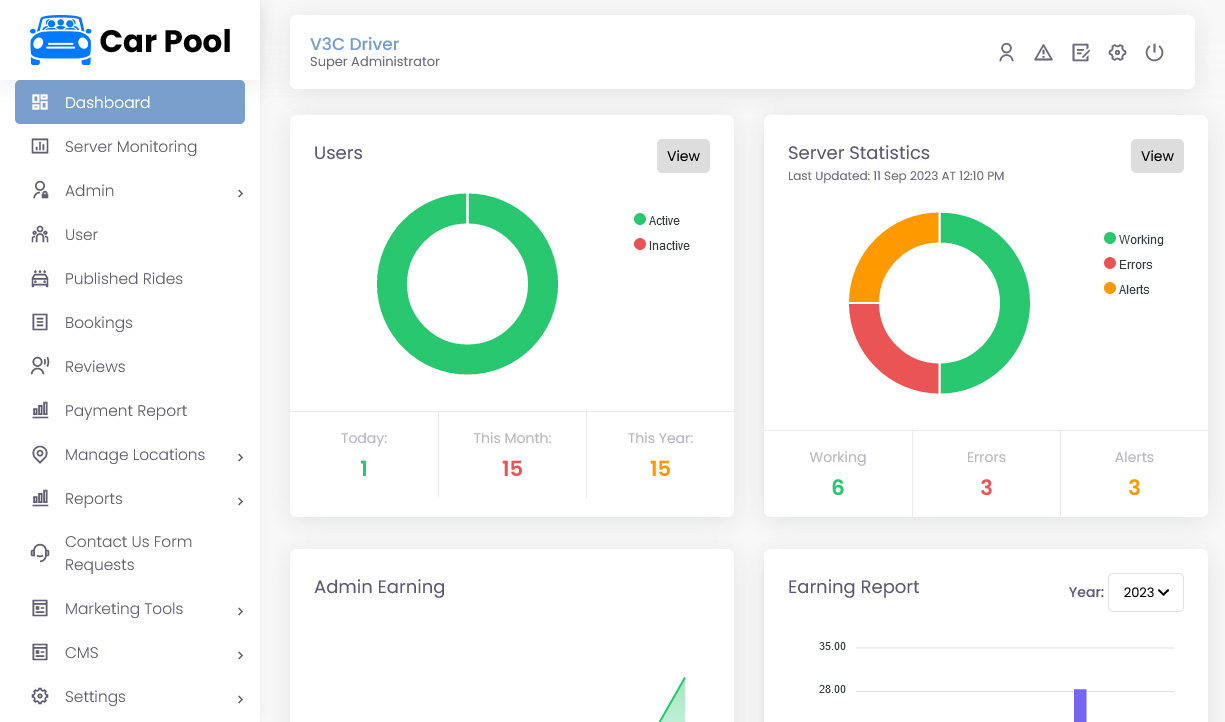The width and height of the screenshot is (1225, 722).
Task: Click the green Working segment of server donut
Action: pos(1014,303)
